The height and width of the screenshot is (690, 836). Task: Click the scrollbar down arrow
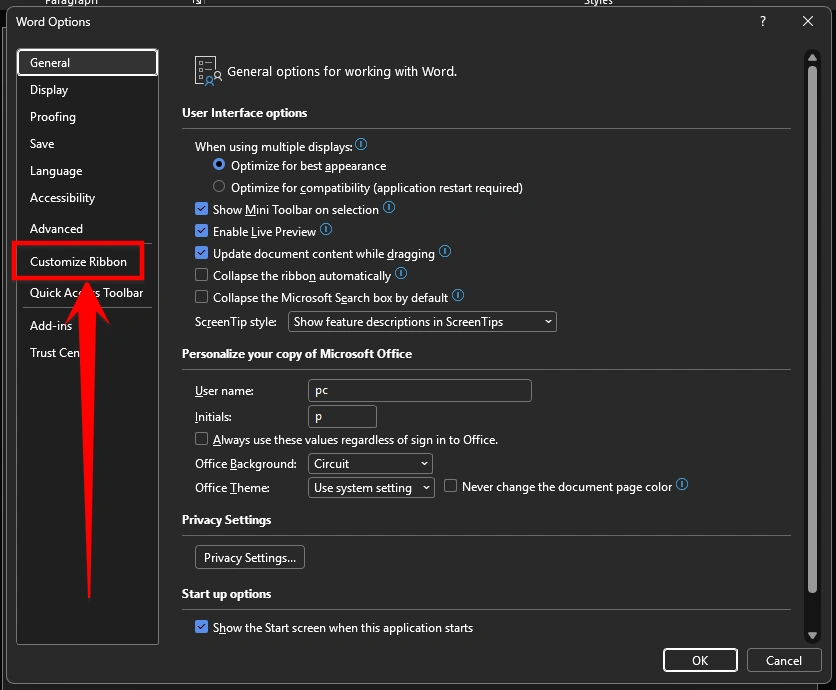point(812,635)
